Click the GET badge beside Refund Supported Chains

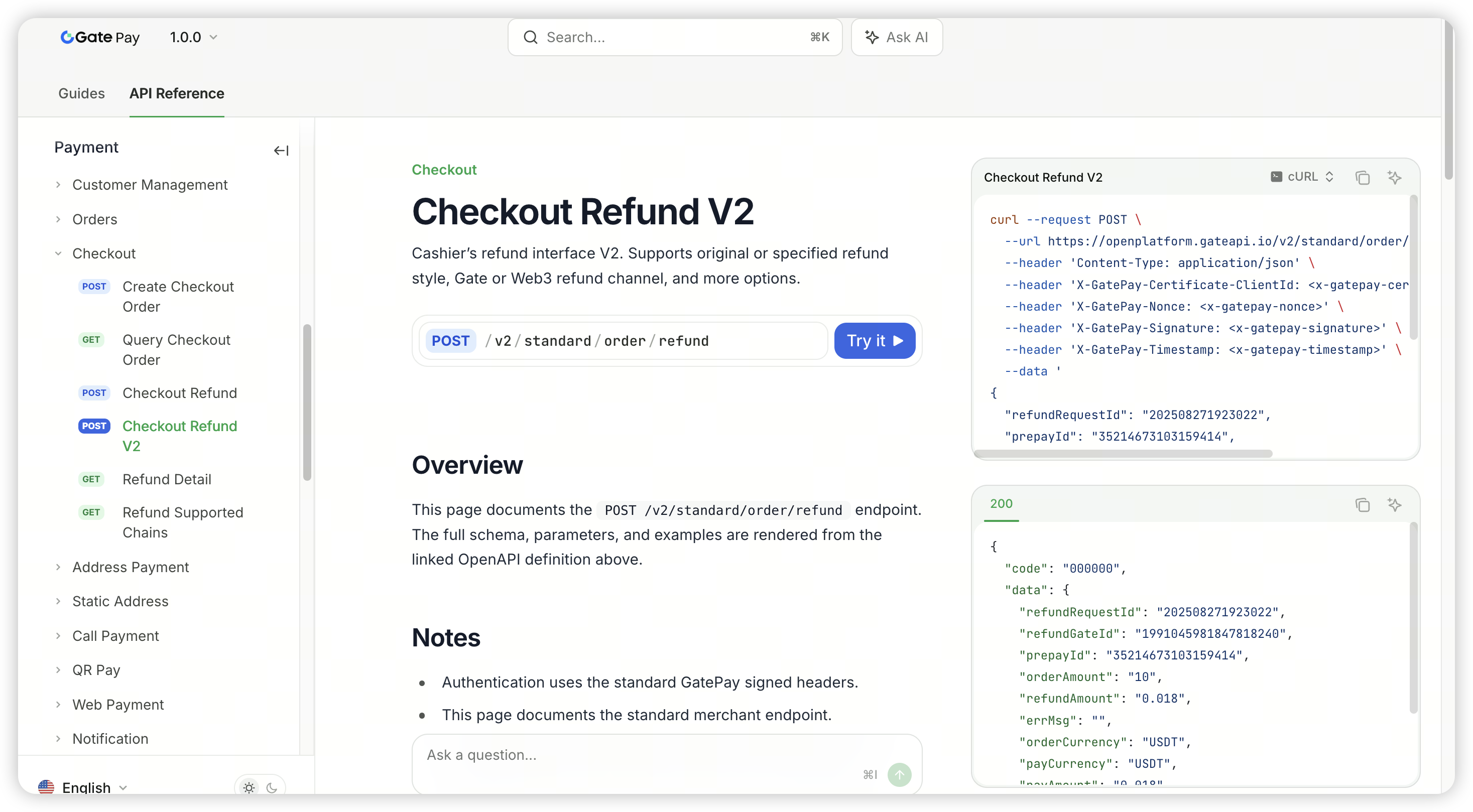click(x=91, y=512)
